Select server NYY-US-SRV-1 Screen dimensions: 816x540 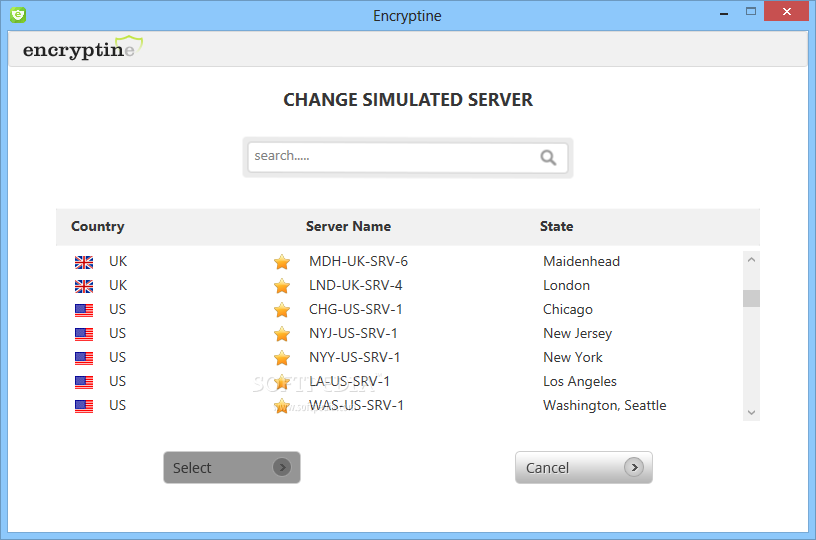coord(354,357)
